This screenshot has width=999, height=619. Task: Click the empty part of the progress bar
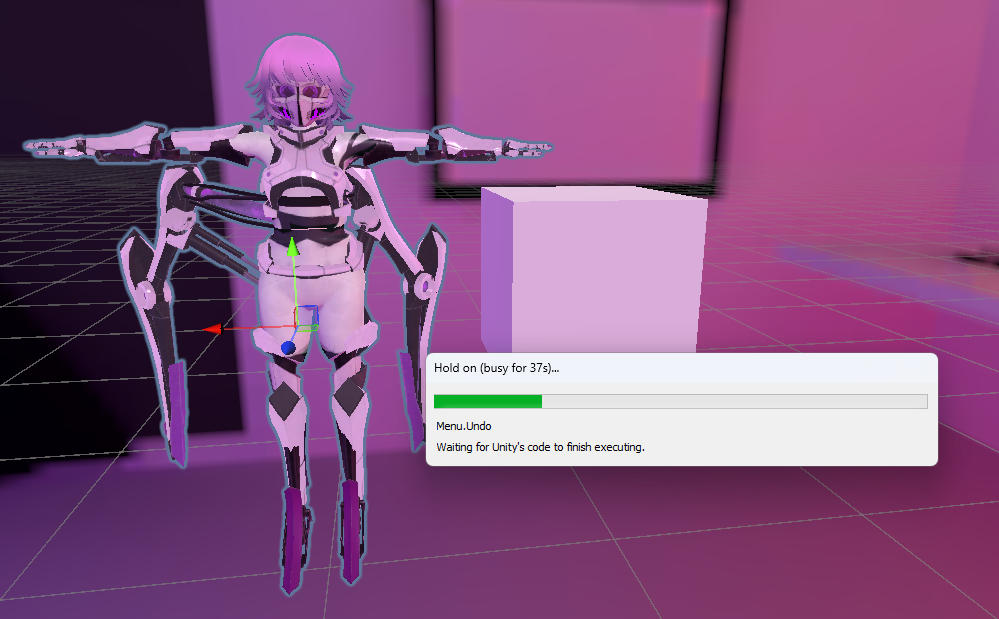tap(733, 401)
